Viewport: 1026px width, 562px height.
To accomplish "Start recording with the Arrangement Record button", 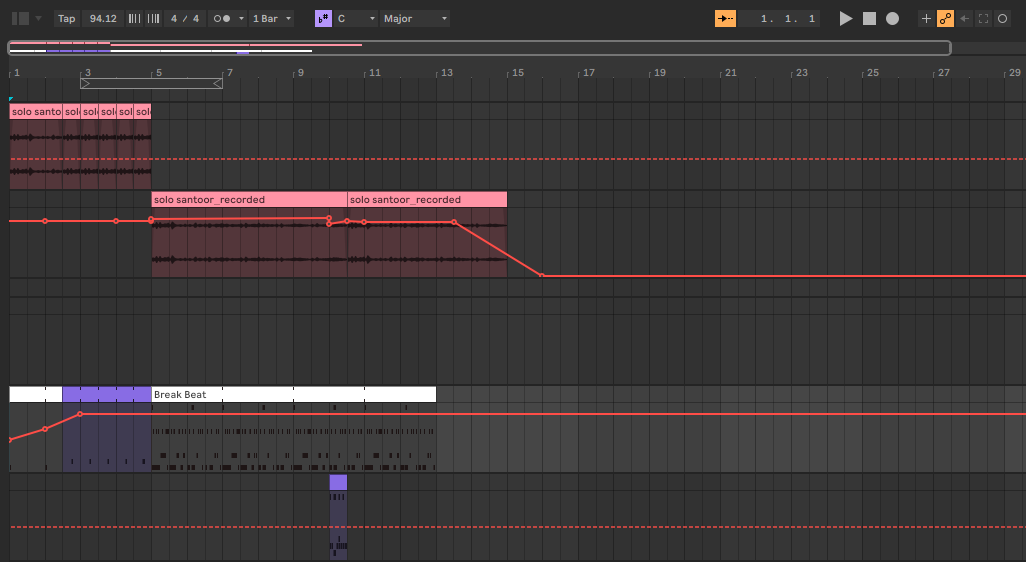I will pyautogui.click(x=892, y=18).
